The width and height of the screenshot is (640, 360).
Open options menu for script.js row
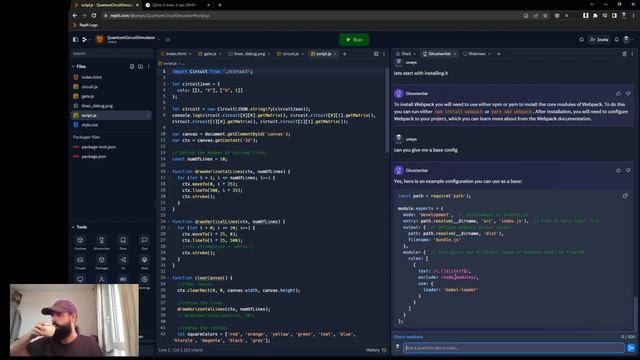(148, 116)
